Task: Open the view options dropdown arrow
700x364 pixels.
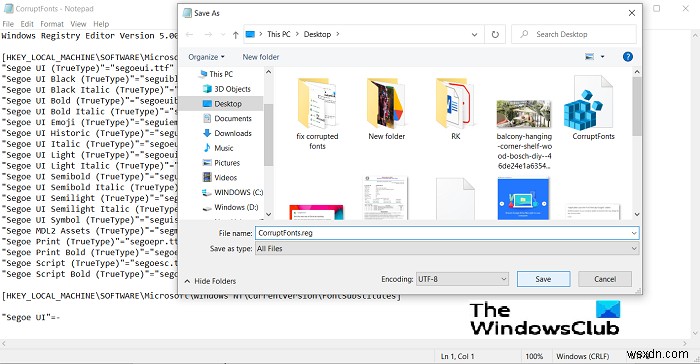Action: pos(602,57)
